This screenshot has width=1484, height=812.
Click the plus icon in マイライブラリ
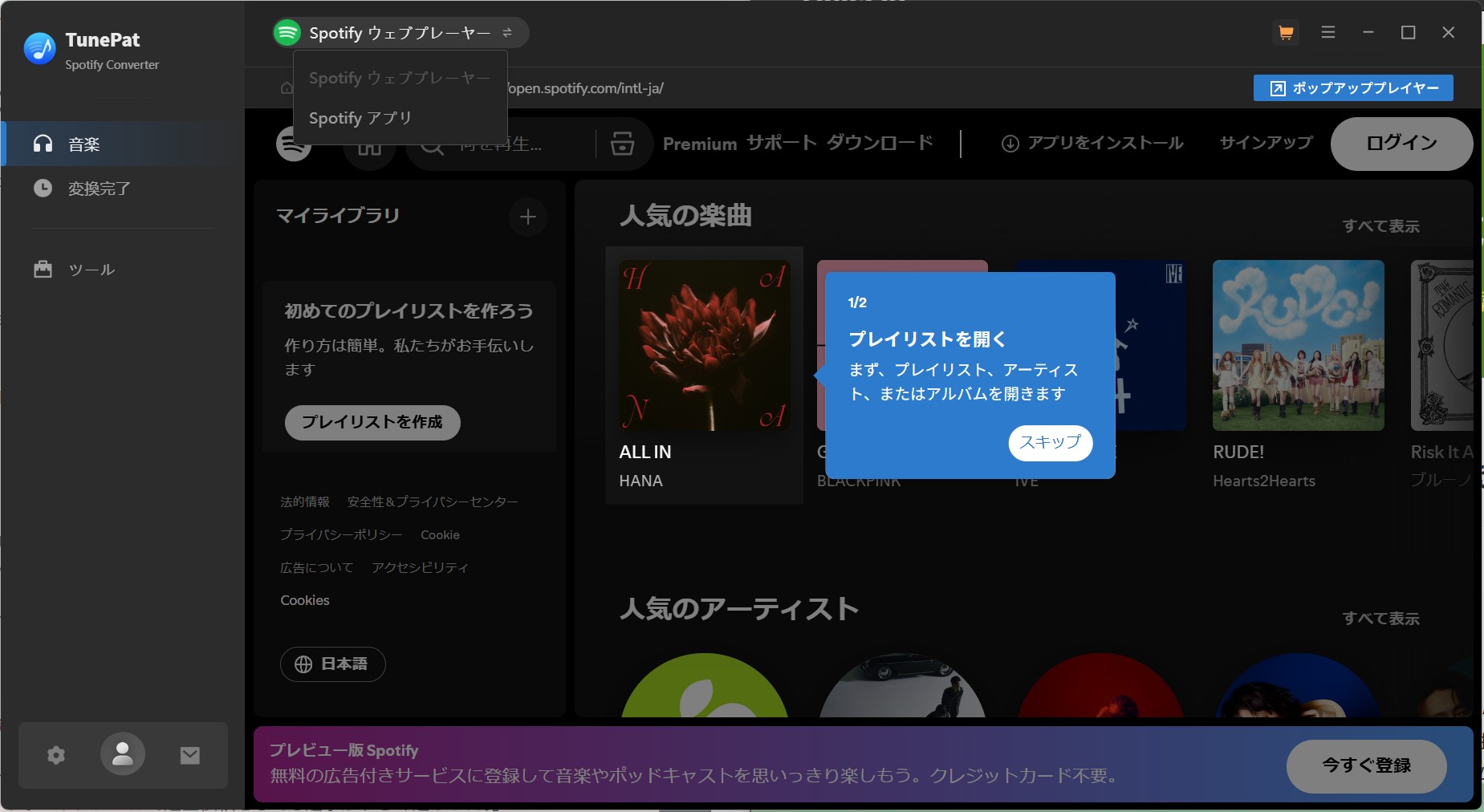point(528,217)
